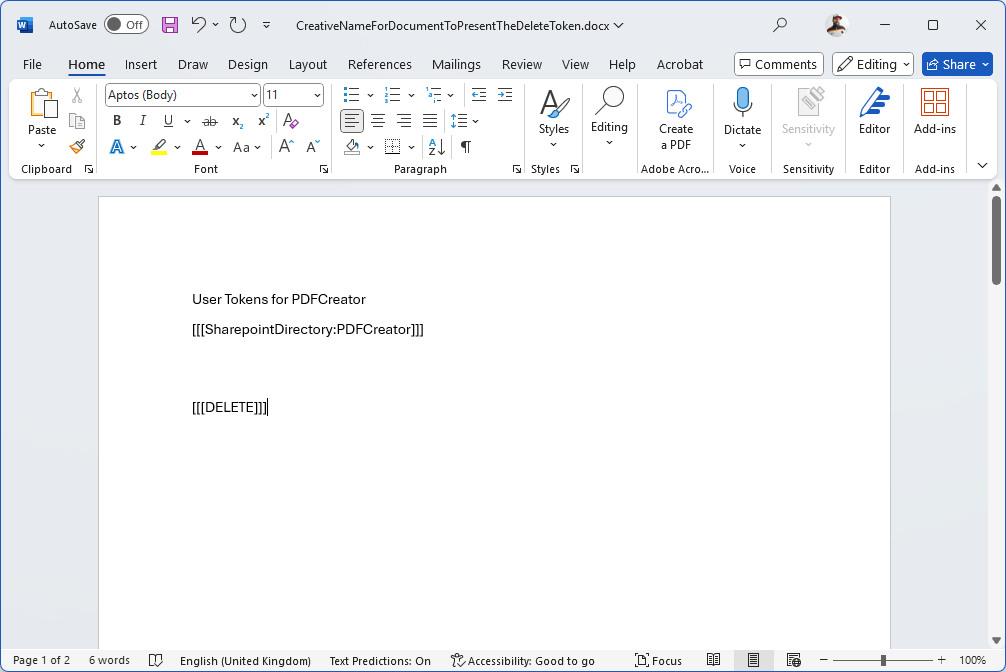The image size is (1006, 672).
Task: Click the Copy icon in Clipboard
Action: click(77, 121)
